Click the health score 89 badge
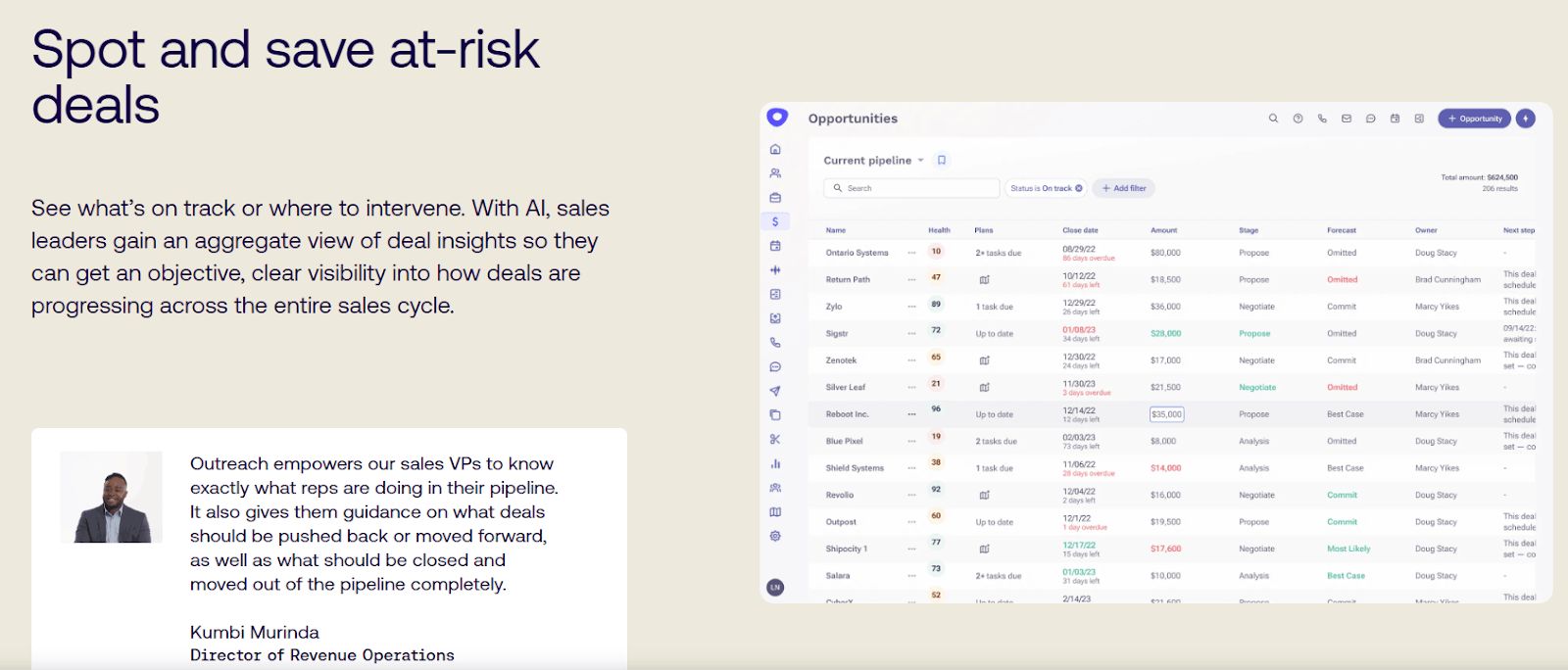 click(x=936, y=305)
